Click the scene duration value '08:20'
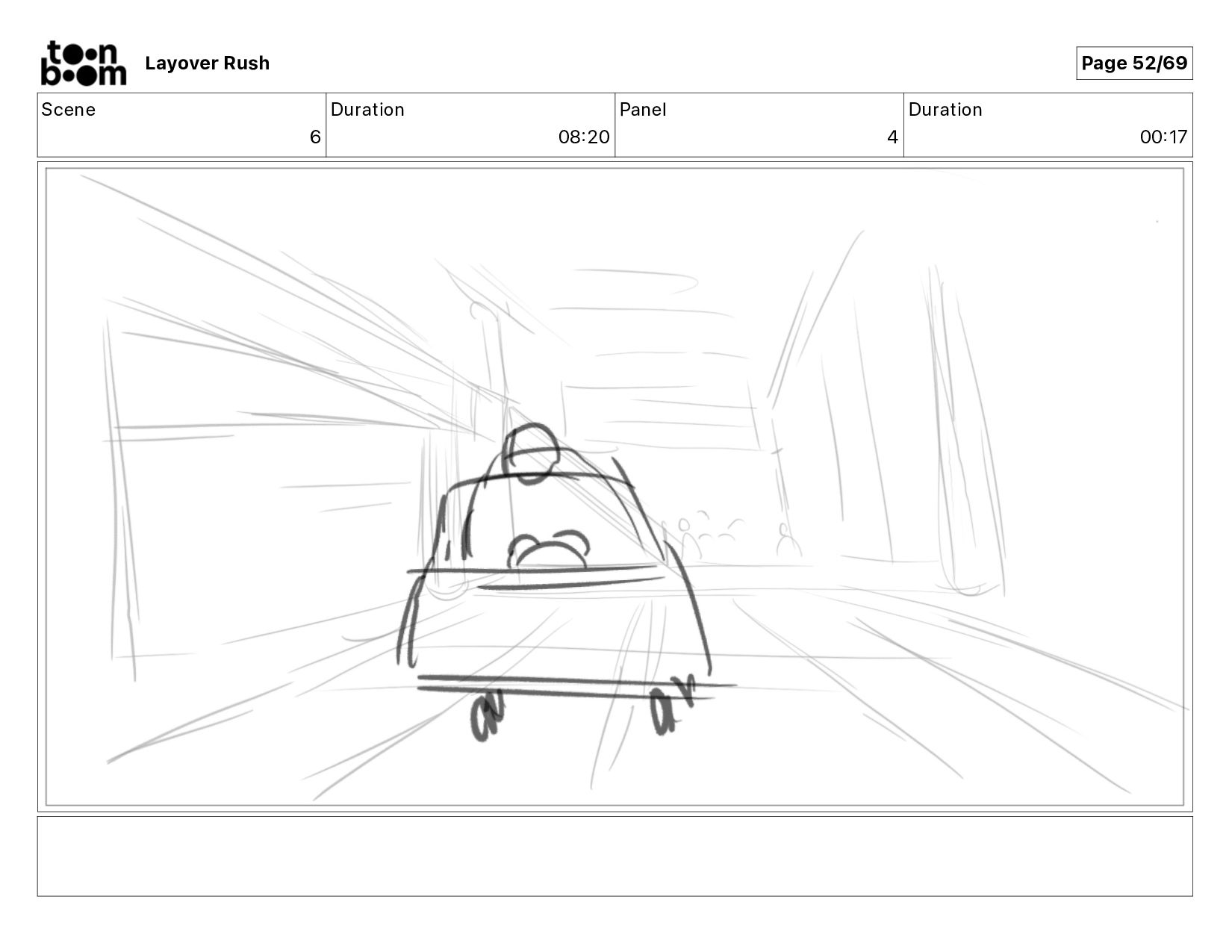This screenshot has height=952, width=1232. 584,137
